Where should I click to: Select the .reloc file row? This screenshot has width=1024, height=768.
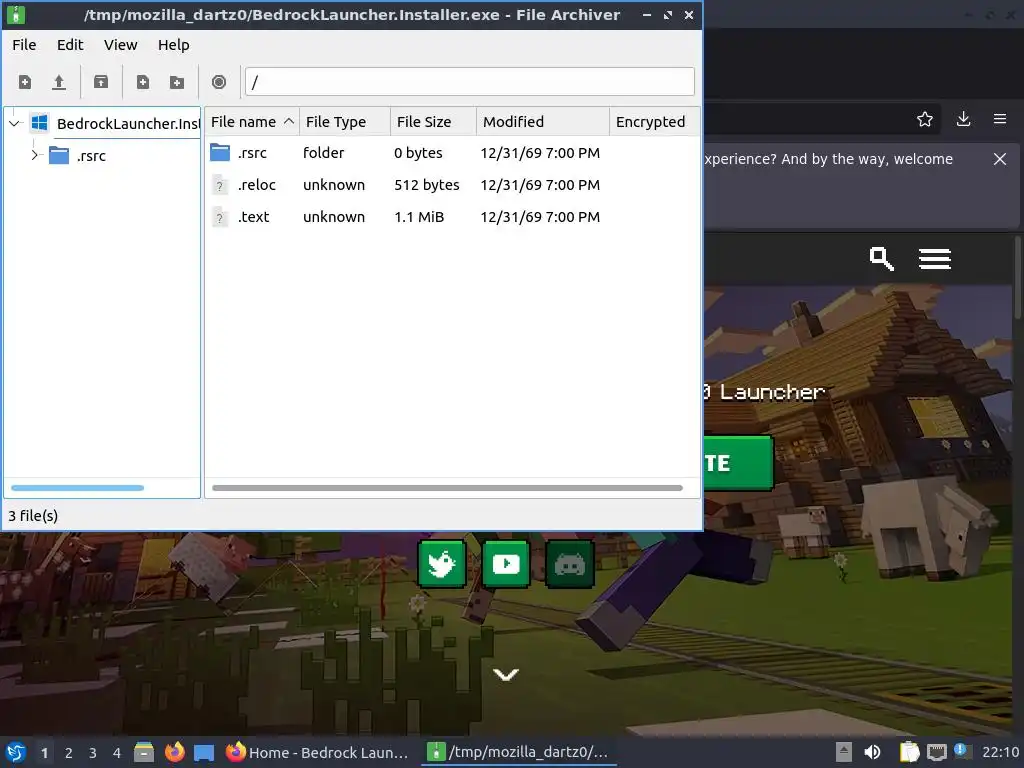coord(452,185)
